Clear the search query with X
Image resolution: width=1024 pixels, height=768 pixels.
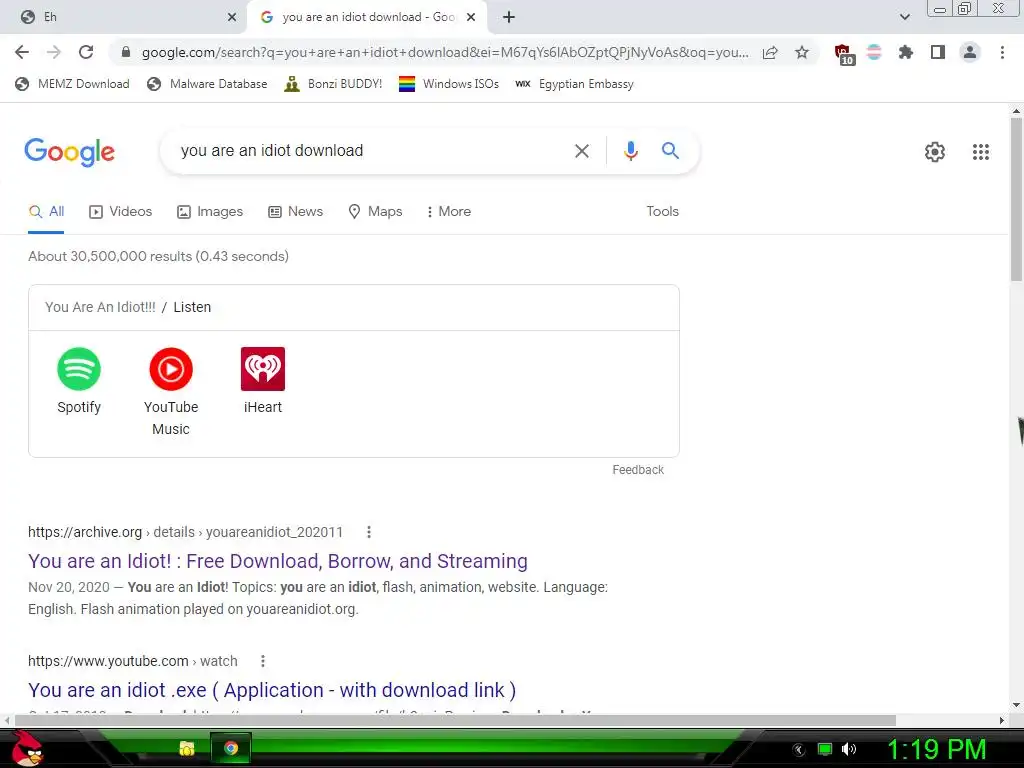click(x=581, y=151)
